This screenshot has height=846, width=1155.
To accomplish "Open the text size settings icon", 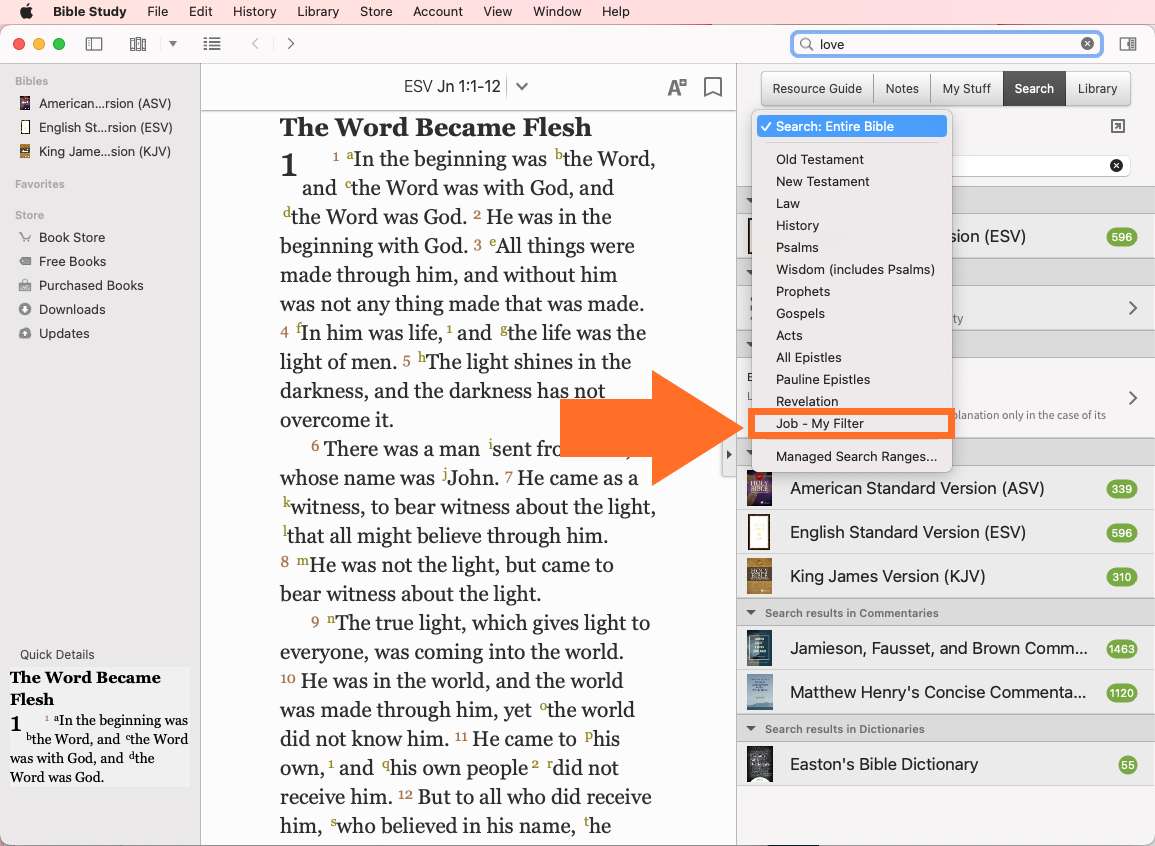I will 677,88.
